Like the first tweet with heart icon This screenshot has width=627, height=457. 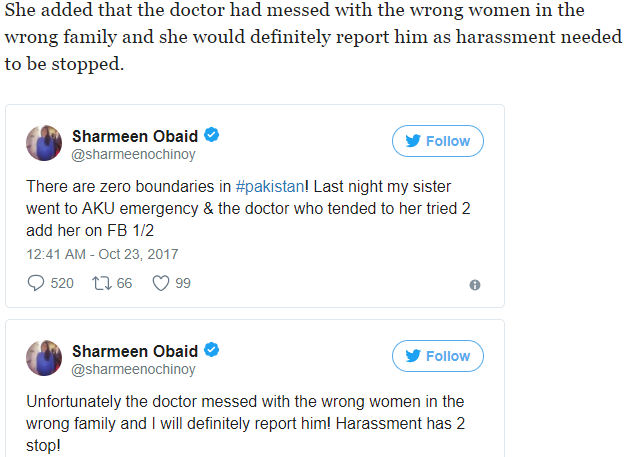point(160,283)
